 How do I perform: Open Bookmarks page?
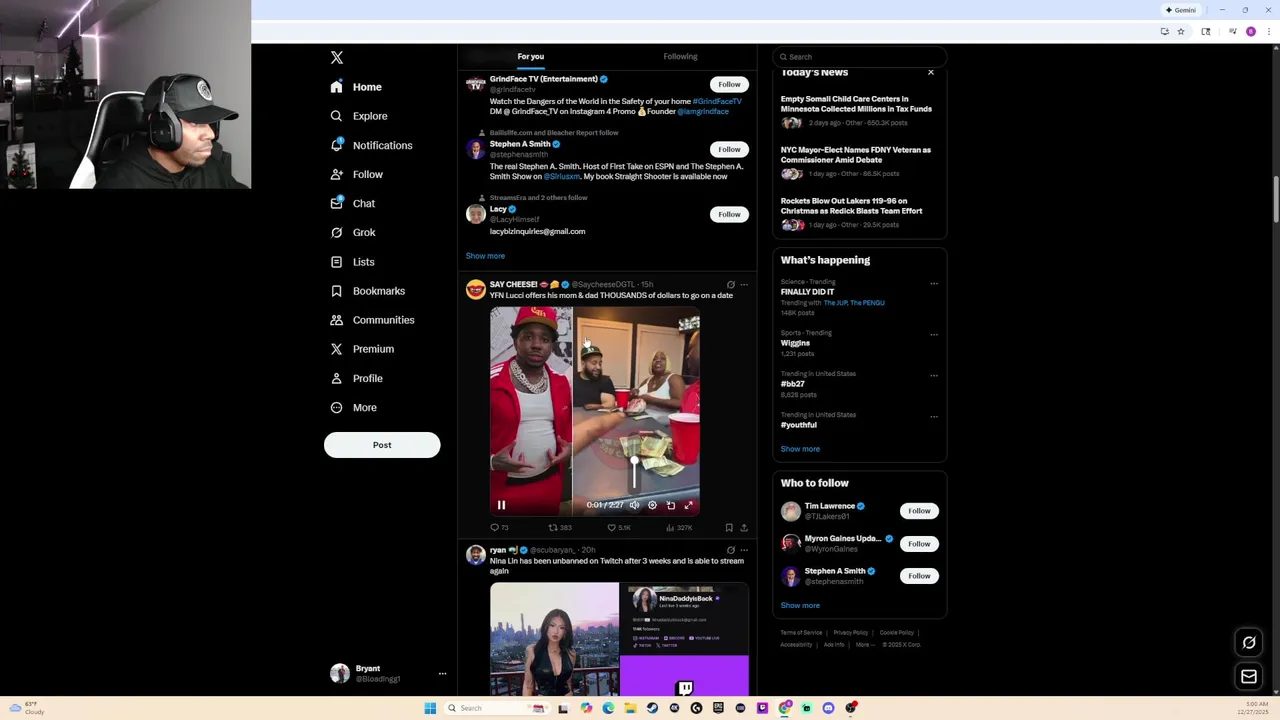point(368,291)
